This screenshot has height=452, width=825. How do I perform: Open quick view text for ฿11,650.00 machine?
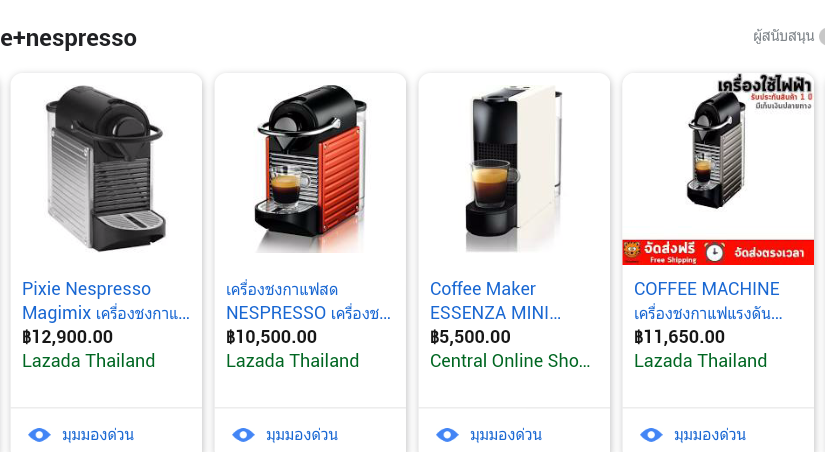(x=710, y=435)
